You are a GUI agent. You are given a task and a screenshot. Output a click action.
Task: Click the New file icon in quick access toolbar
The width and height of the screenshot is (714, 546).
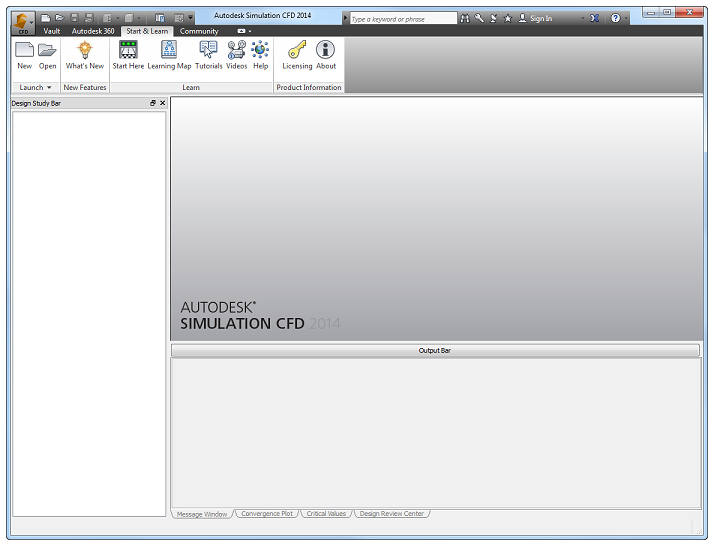[x=46, y=18]
